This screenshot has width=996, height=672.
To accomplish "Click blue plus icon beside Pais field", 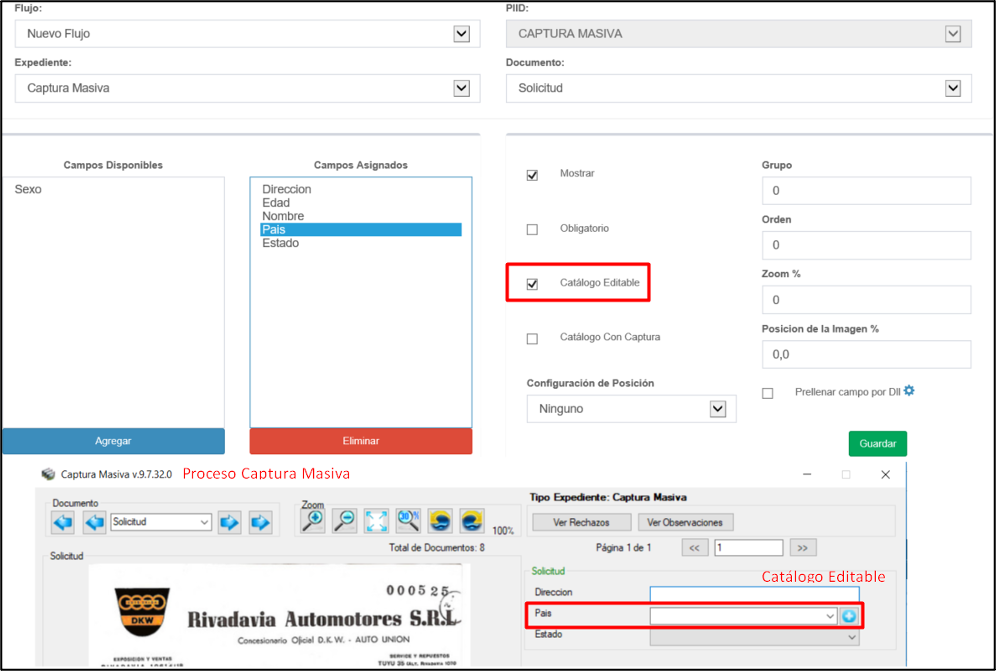I will [x=850, y=616].
